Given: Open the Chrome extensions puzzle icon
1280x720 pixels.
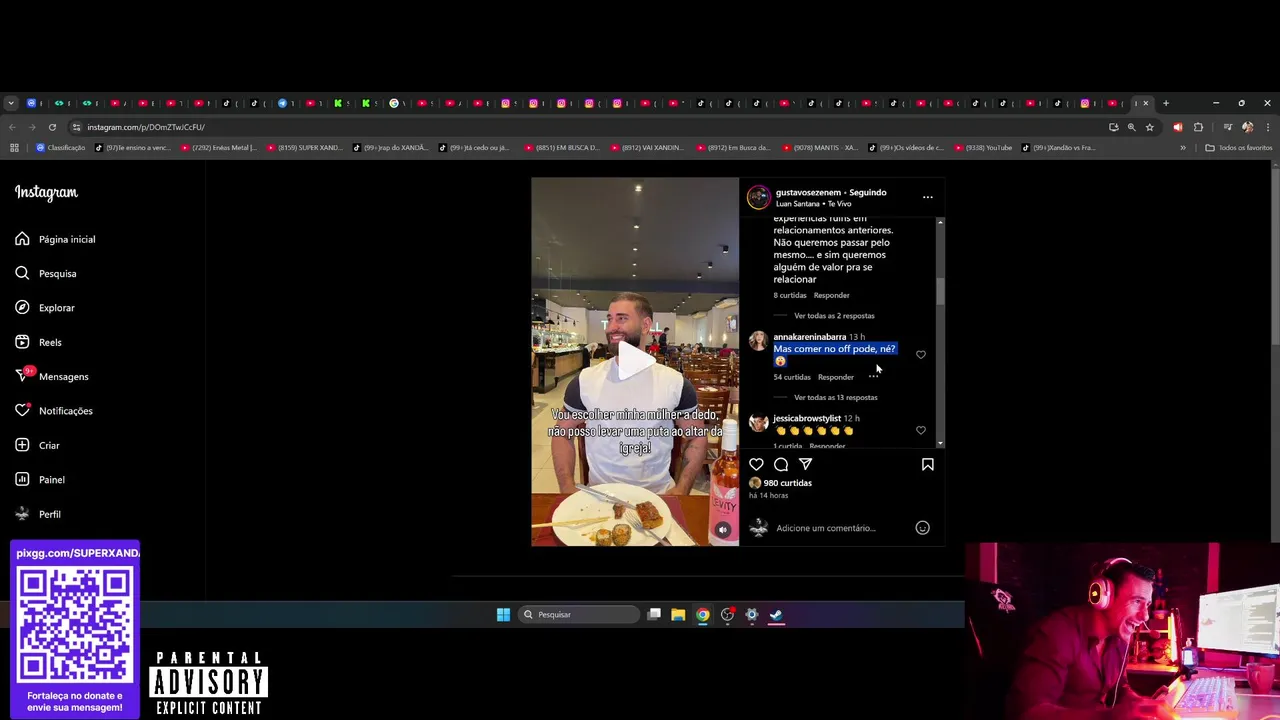Looking at the screenshot, I should click(x=1198, y=127).
